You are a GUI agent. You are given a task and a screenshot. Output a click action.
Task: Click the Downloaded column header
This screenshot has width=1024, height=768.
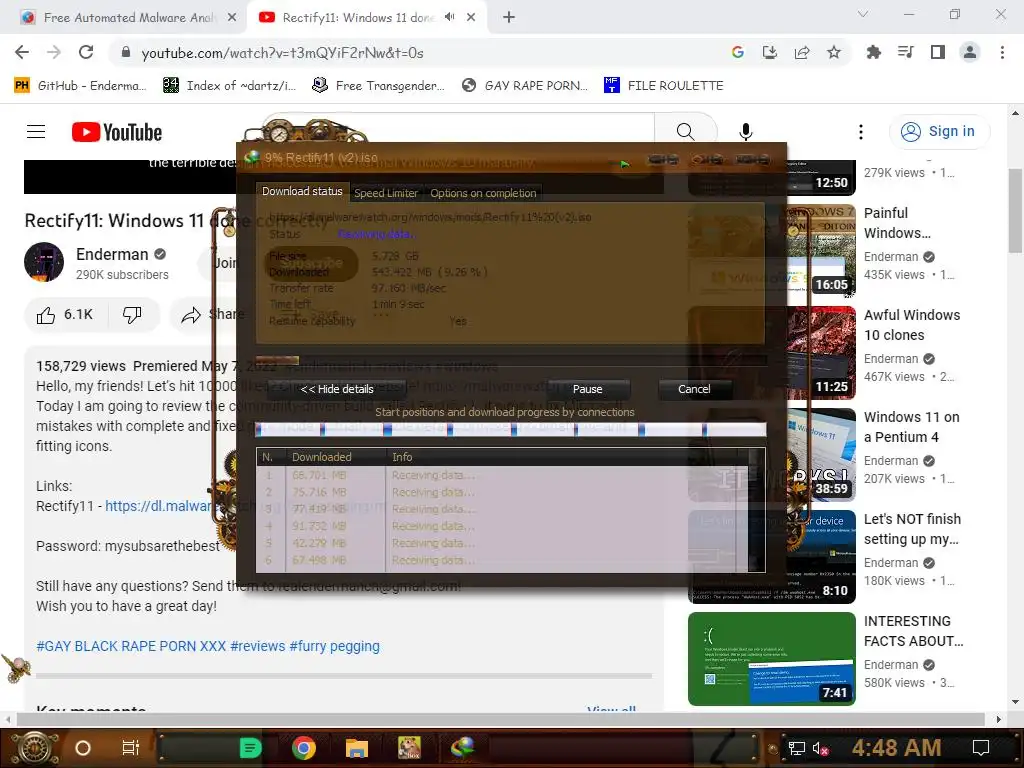(x=336, y=457)
